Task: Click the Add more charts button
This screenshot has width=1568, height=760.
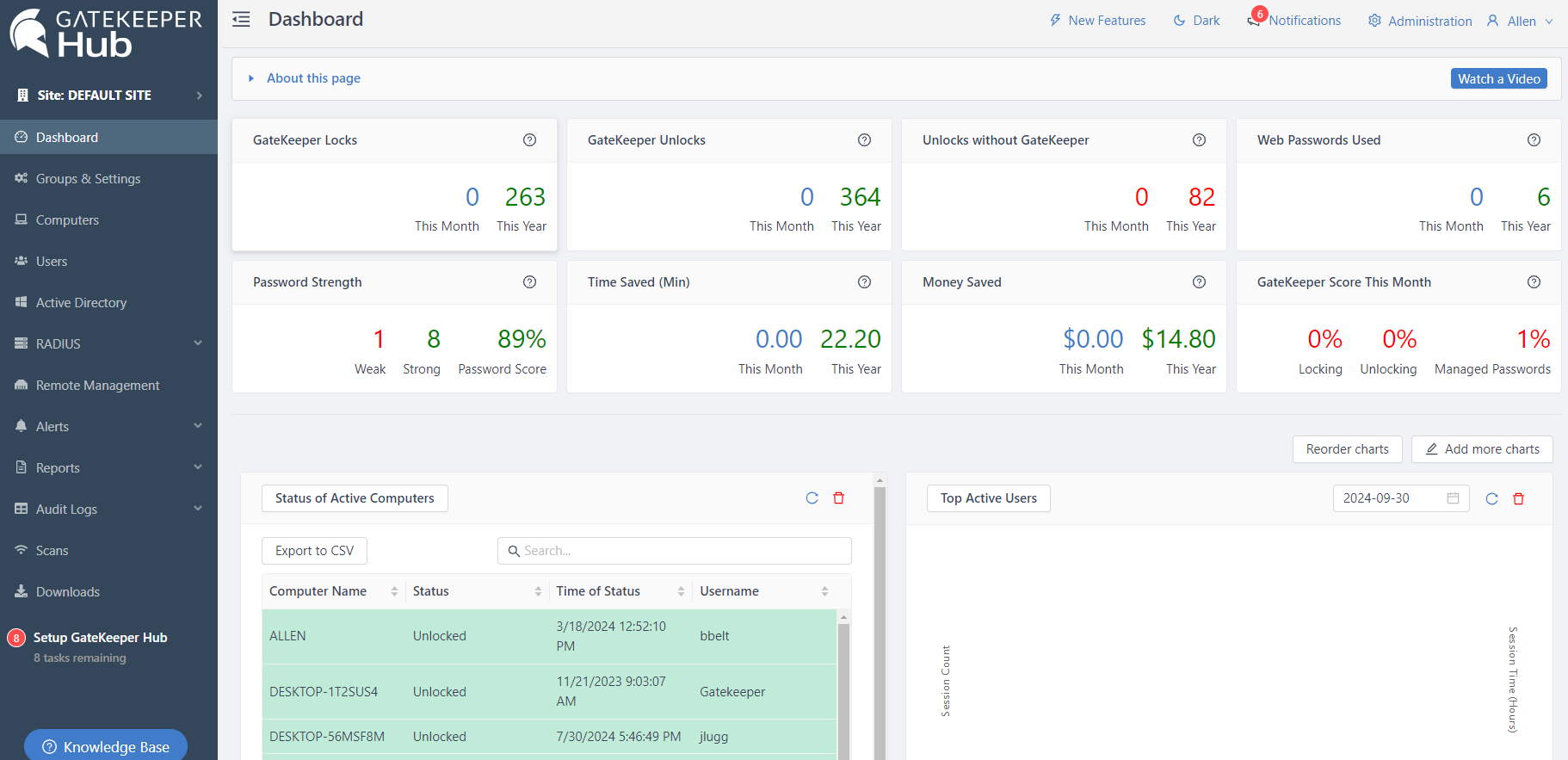Action: [1482, 449]
